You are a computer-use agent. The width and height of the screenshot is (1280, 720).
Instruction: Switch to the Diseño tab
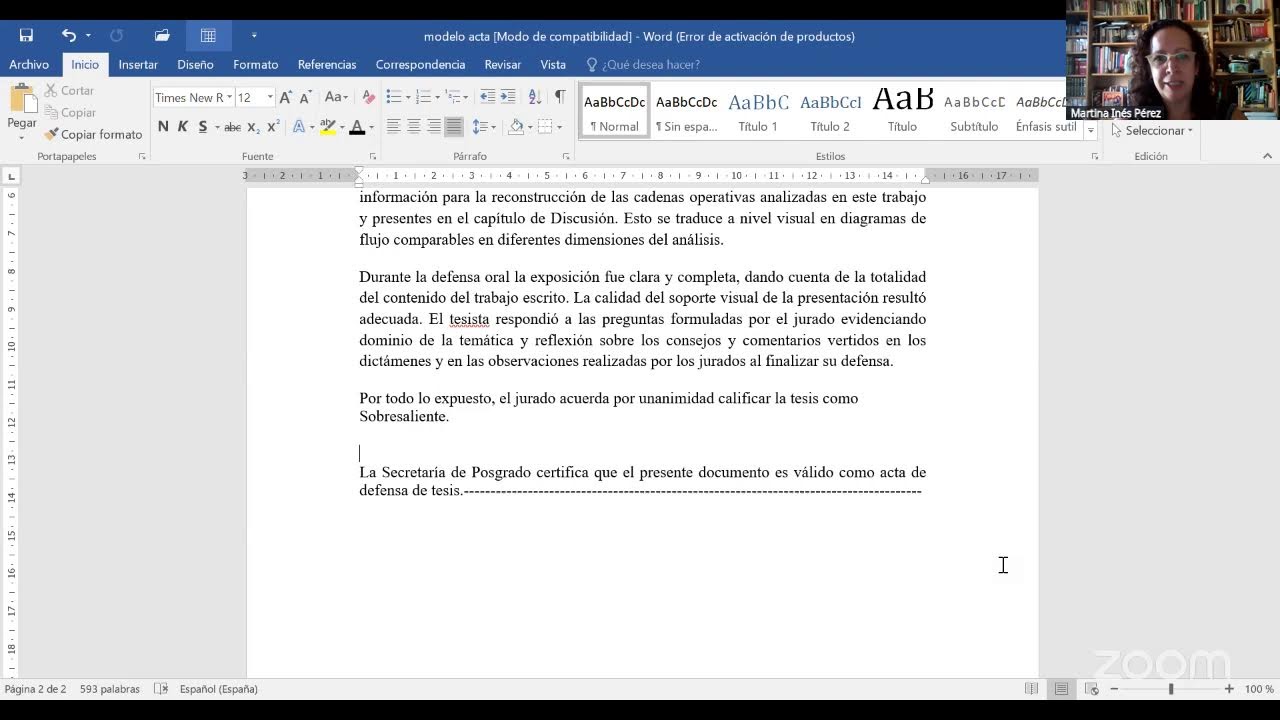pyautogui.click(x=195, y=64)
